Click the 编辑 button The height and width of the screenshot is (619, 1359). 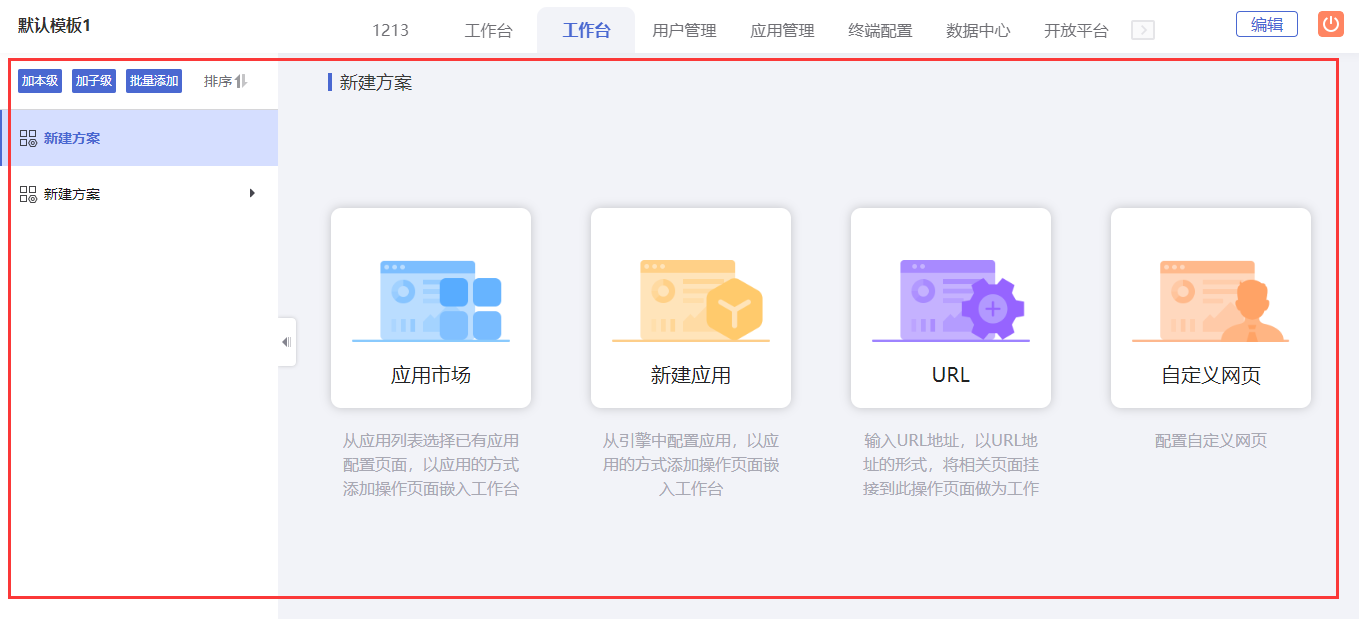1267,24
